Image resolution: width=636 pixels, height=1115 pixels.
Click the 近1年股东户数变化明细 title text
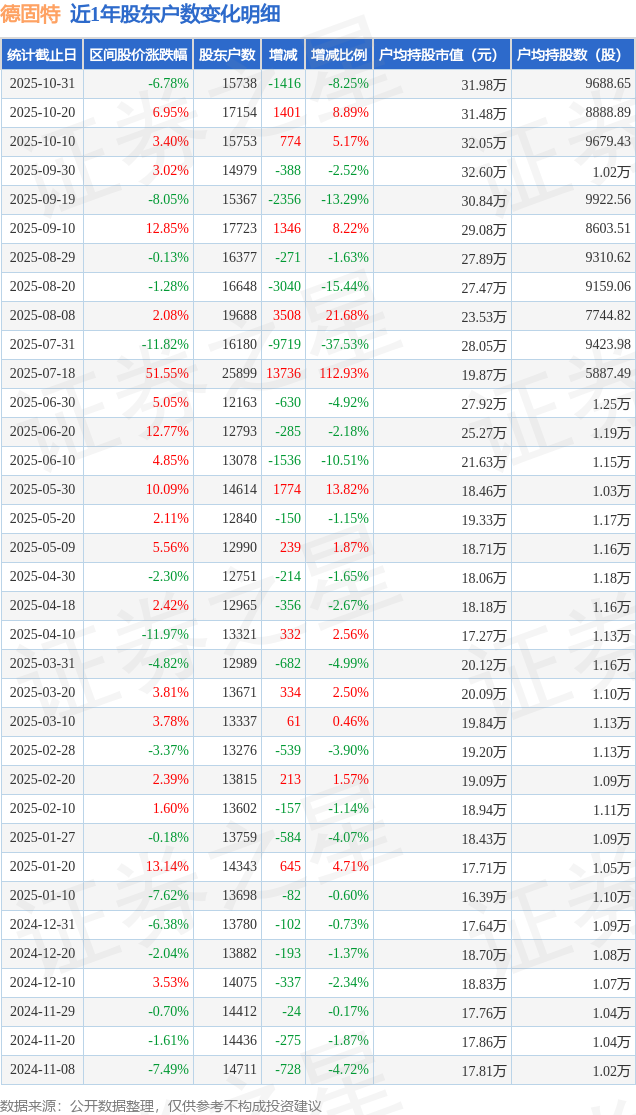tap(175, 14)
